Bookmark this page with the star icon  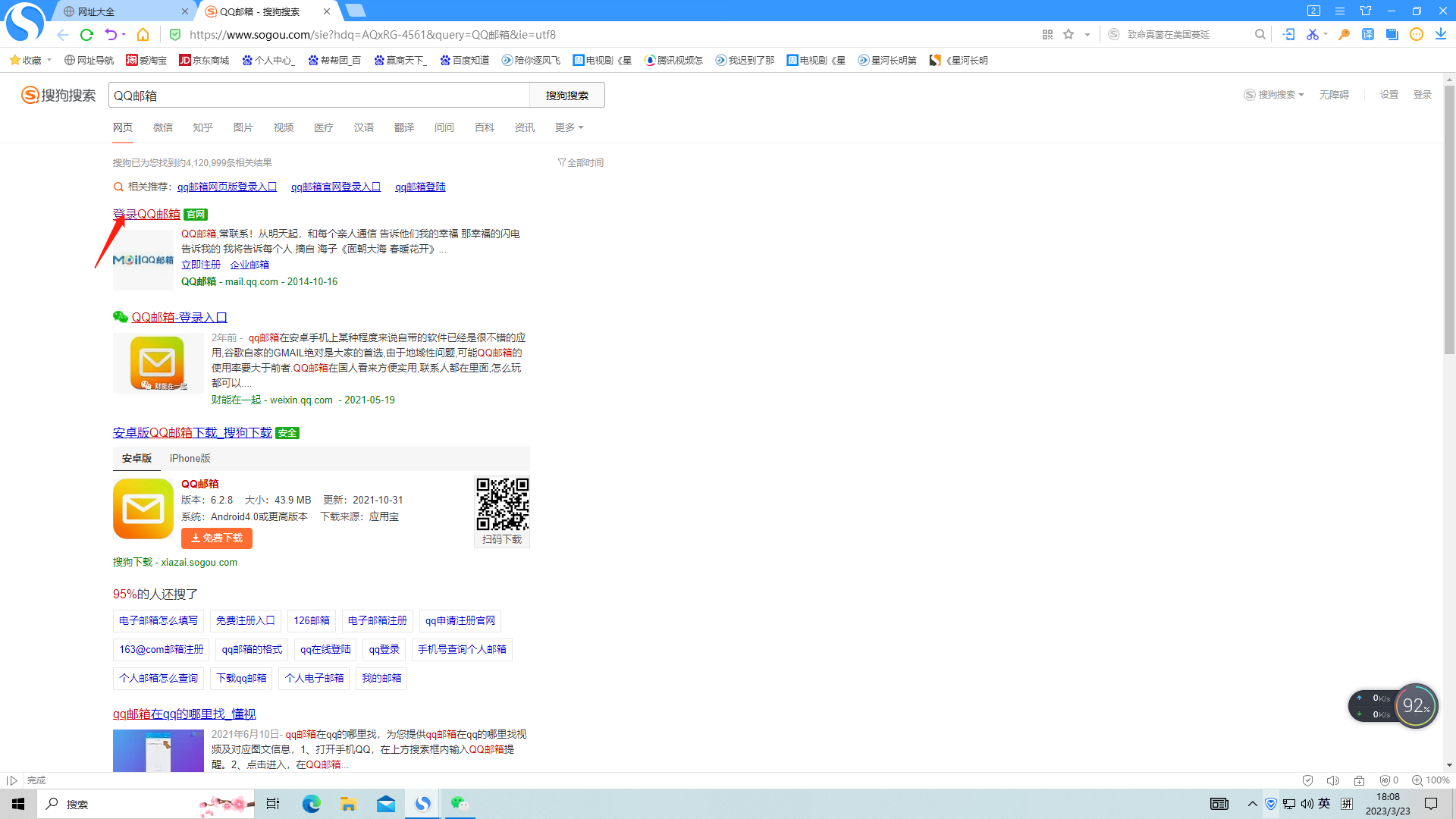point(1068,34)
